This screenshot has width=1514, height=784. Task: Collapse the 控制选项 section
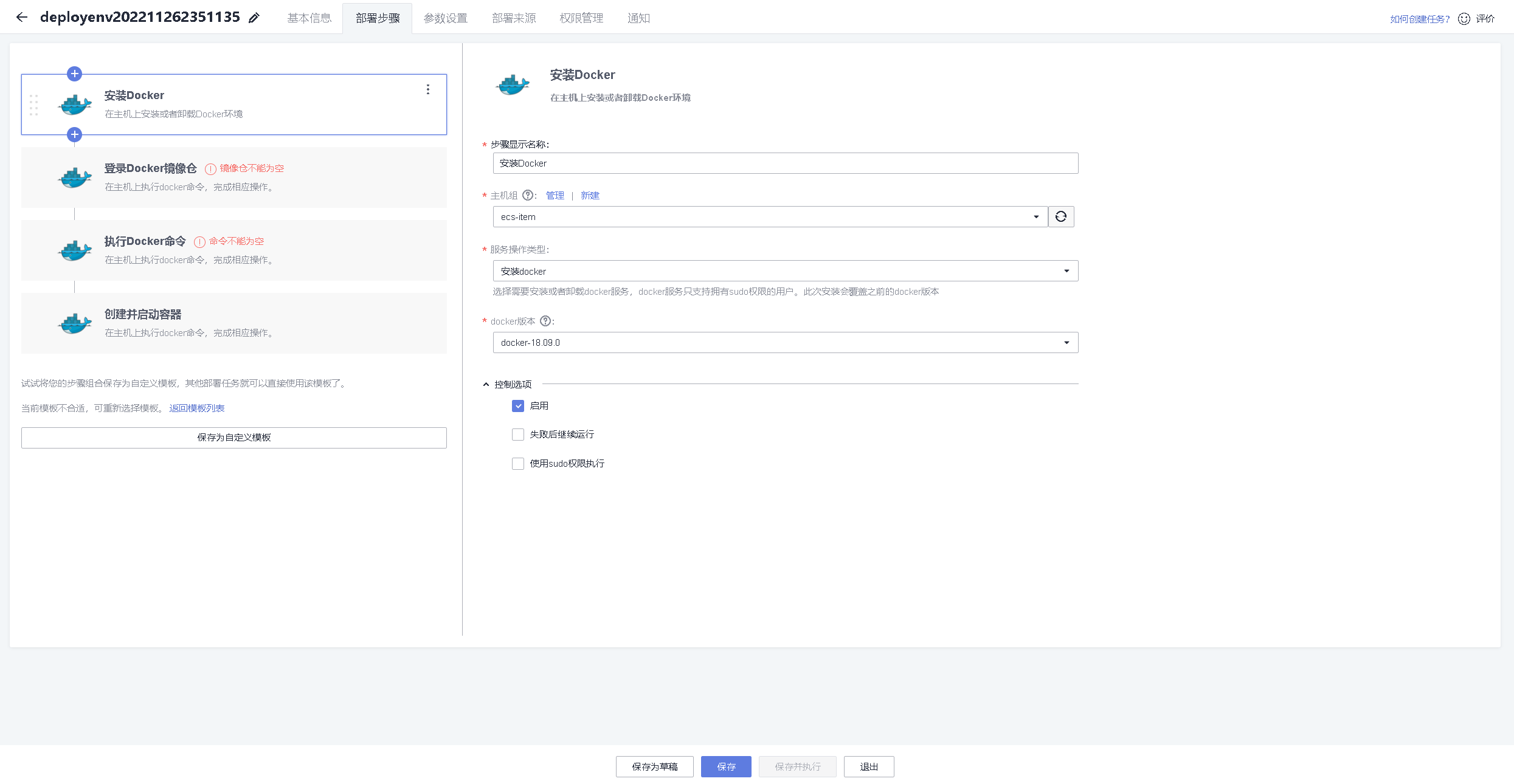[486, 384]
